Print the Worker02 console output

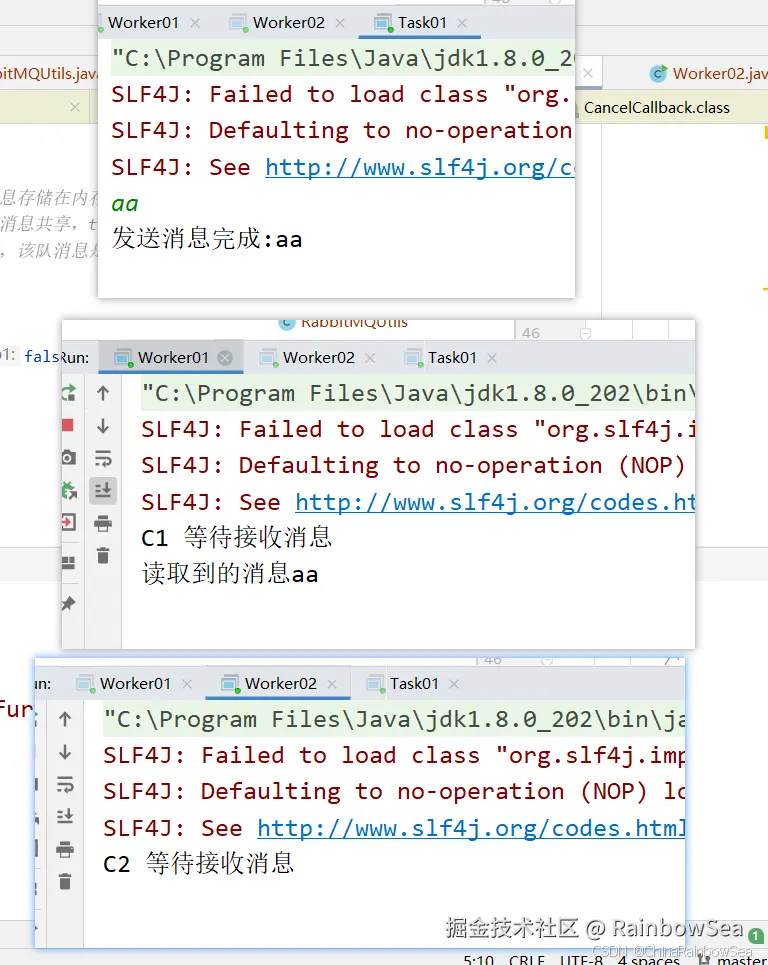coord(65,849)
